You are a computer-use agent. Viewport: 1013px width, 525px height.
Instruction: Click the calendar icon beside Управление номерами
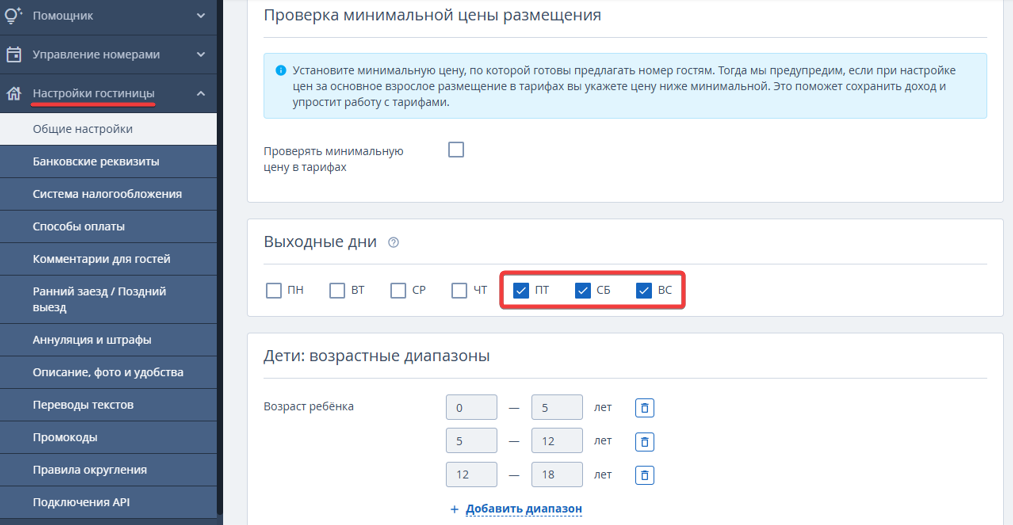(14, 54)
